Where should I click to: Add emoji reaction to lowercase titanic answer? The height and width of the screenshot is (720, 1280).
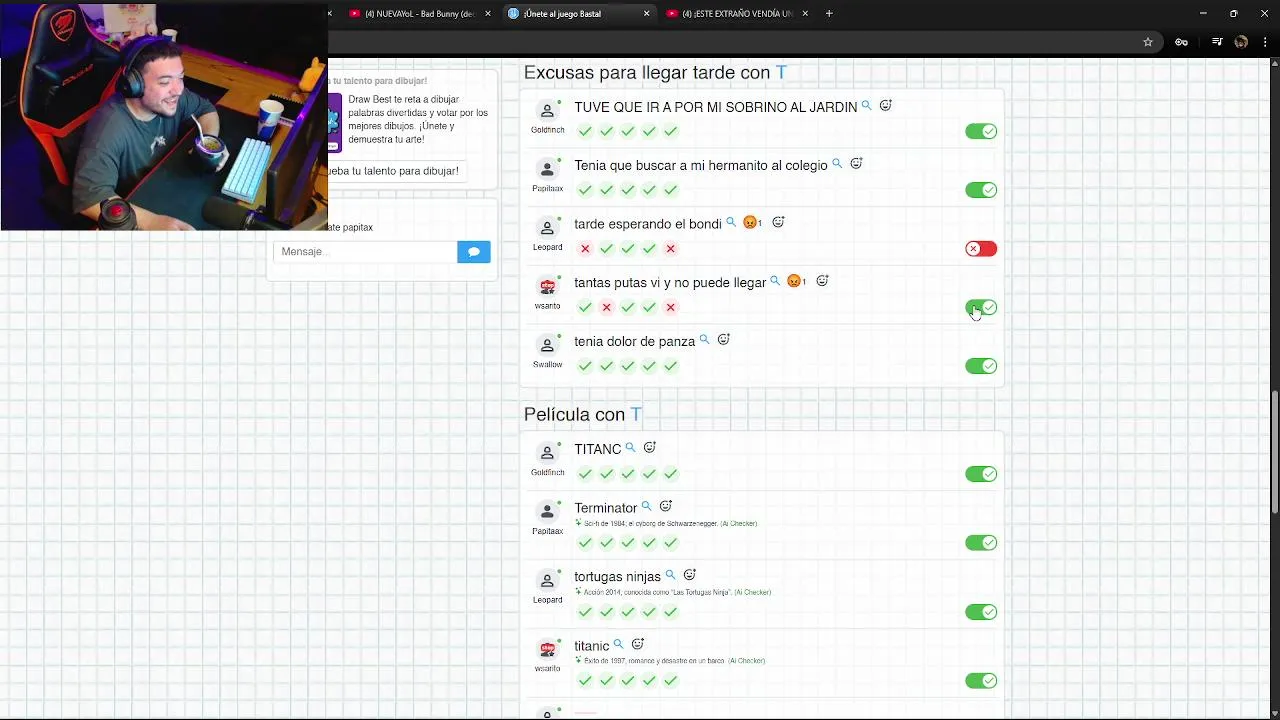637,644
